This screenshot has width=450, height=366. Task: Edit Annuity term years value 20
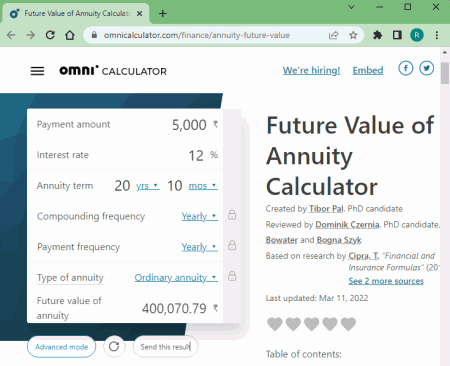pos(122,186)
